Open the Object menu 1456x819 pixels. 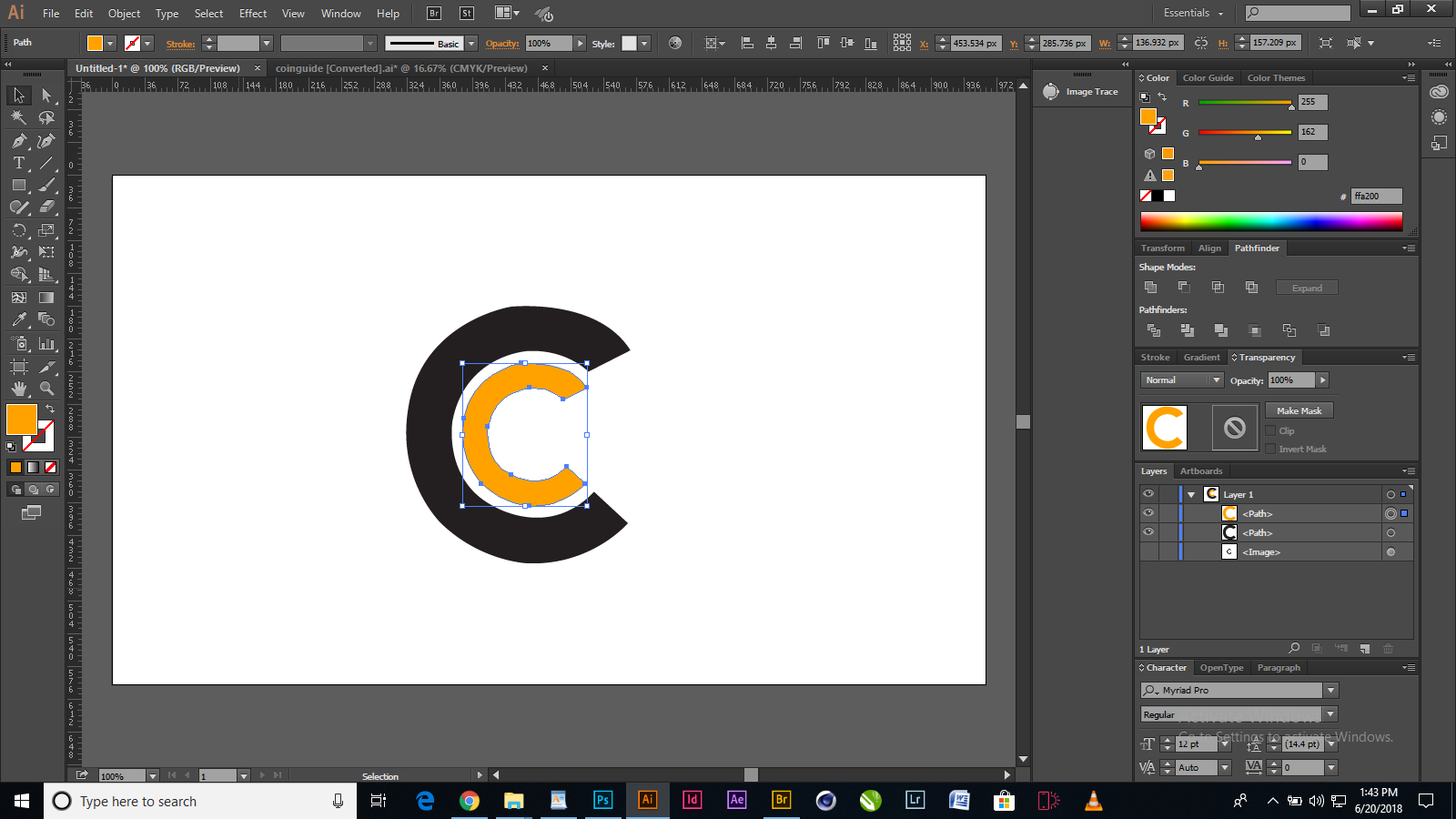(x=124, y=14)
